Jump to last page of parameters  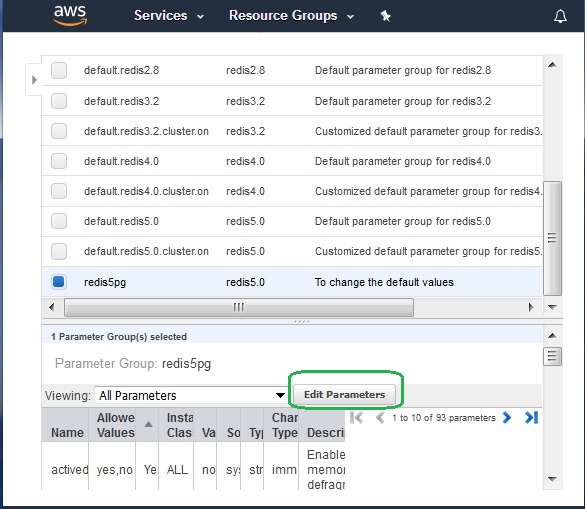tap(532, 417)
